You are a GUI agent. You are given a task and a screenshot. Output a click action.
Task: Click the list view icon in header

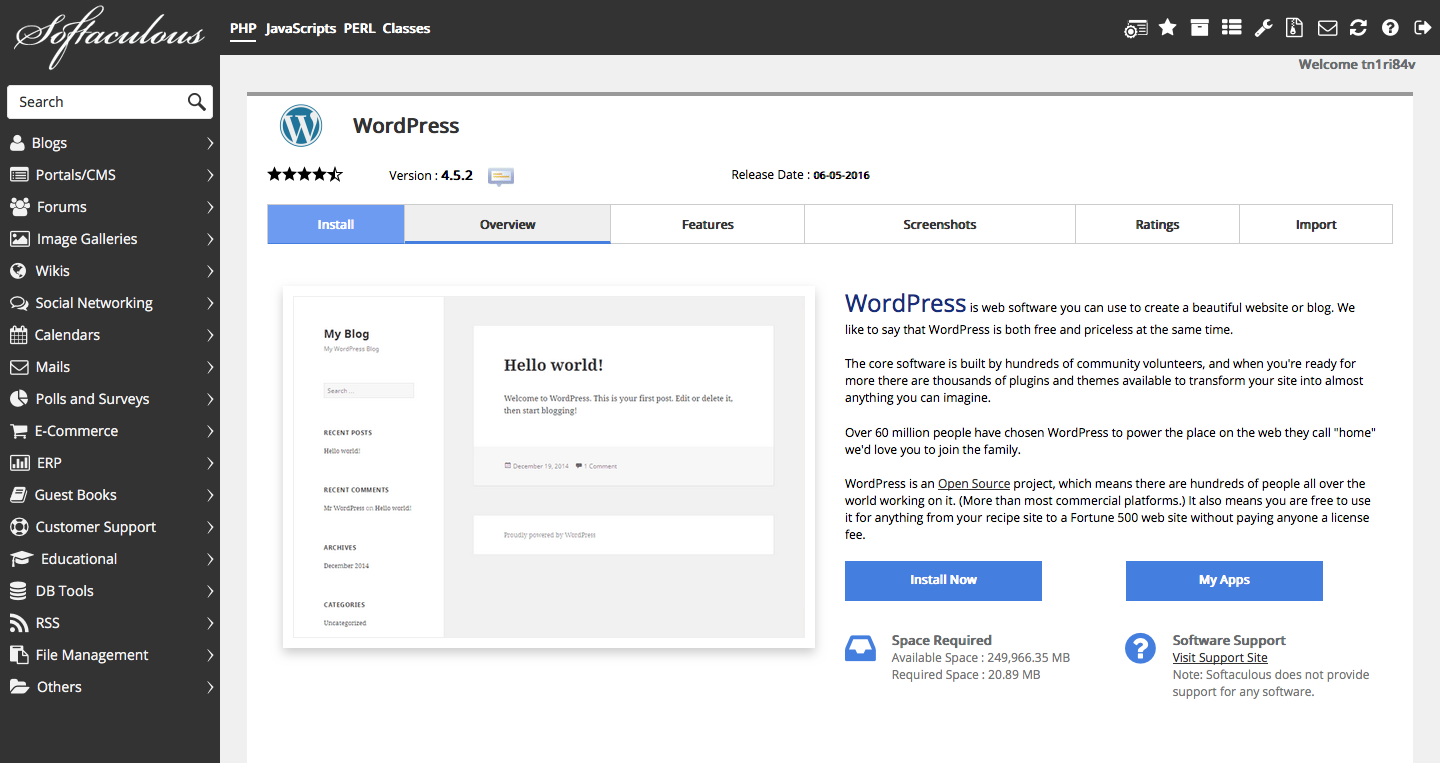1231,28
